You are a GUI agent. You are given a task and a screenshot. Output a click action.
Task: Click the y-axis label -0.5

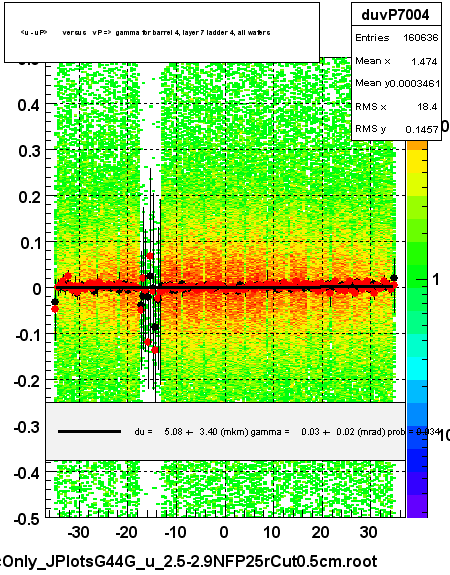[26, 519]
